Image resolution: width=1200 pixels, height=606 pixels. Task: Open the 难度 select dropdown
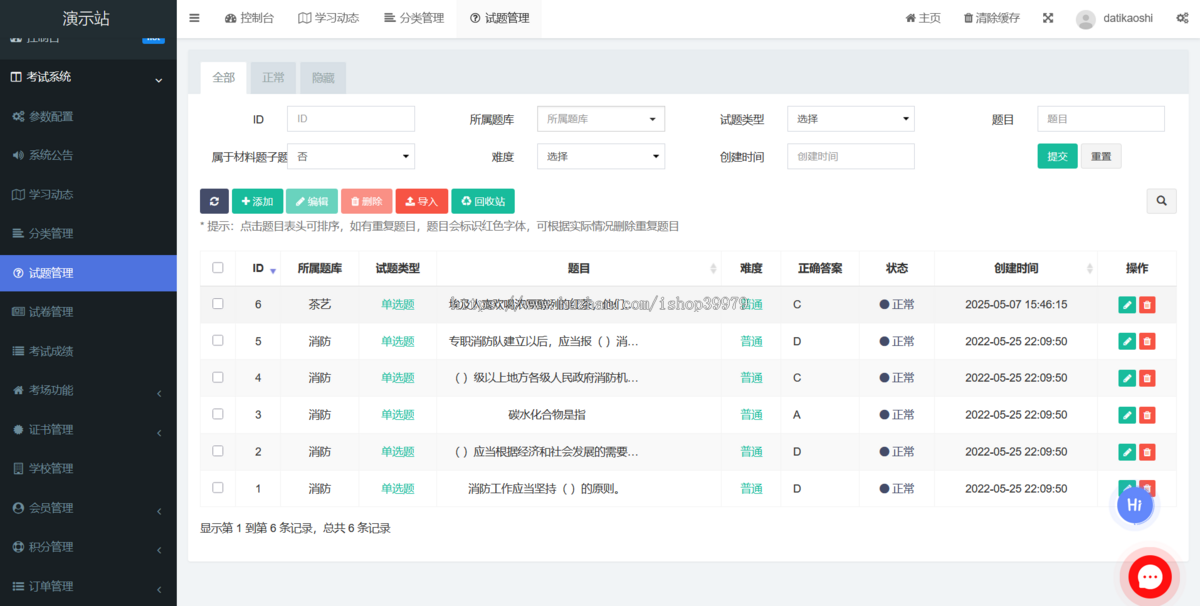601,156
